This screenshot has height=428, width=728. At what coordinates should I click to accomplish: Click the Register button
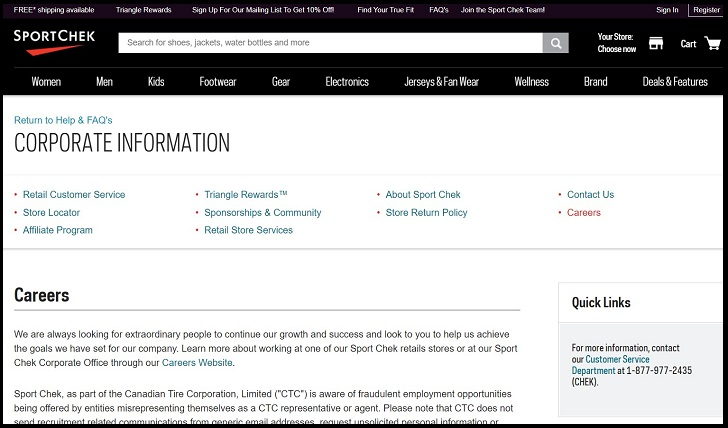pyautogui.click(x=706, y=10)
